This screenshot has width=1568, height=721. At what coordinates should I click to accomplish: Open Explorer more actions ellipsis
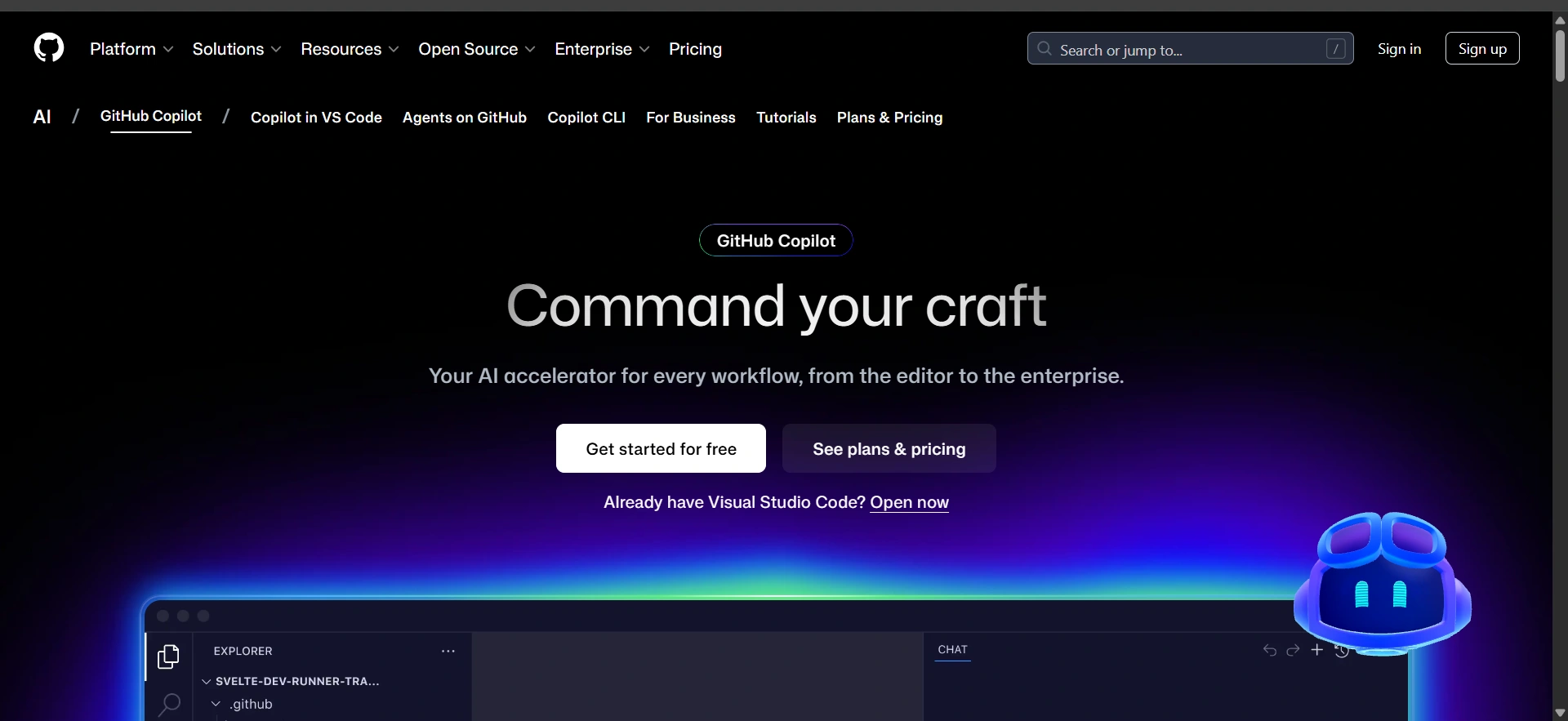pyautogui.click(x=448, y=651)
